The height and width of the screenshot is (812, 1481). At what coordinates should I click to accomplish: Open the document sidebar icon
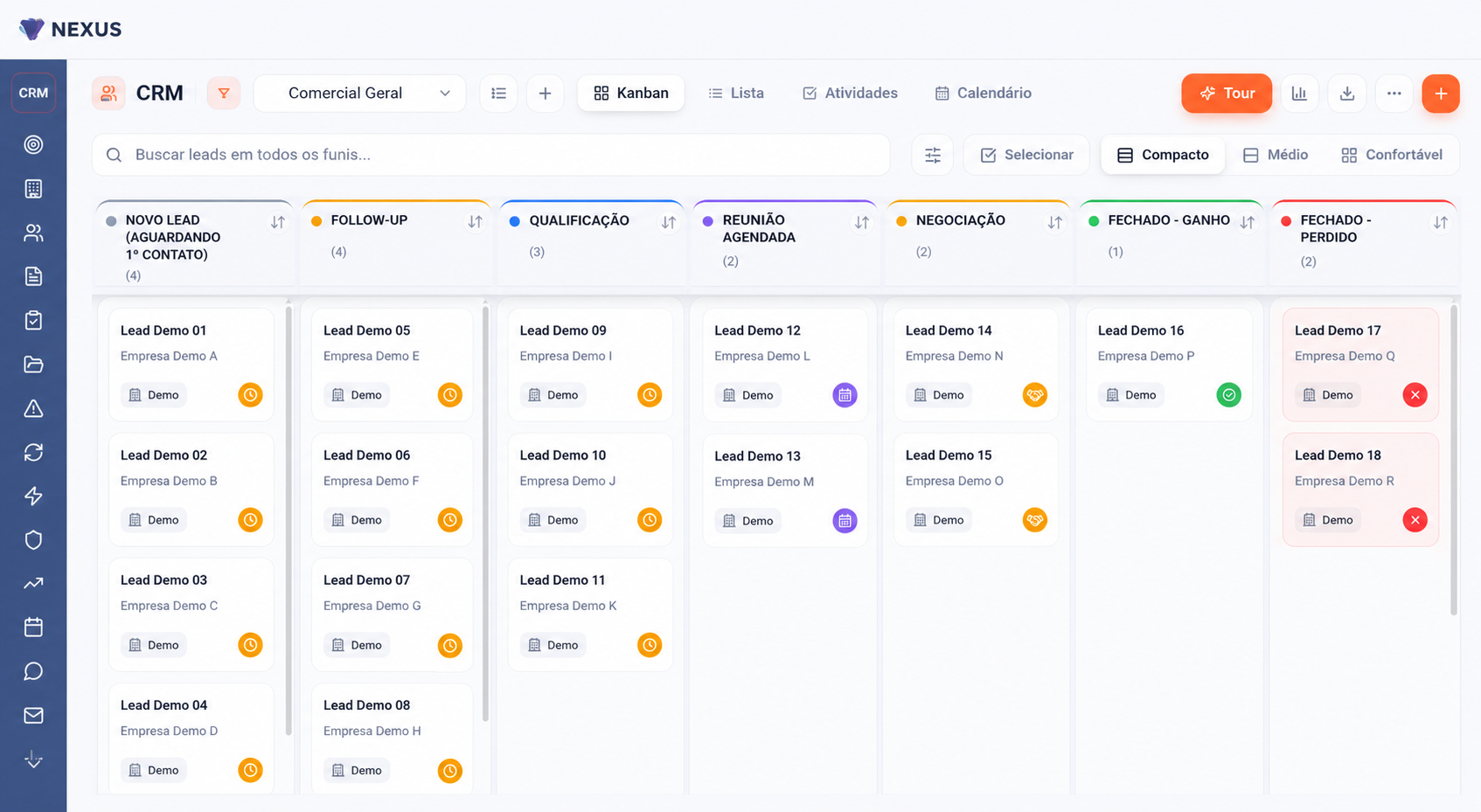33,276
